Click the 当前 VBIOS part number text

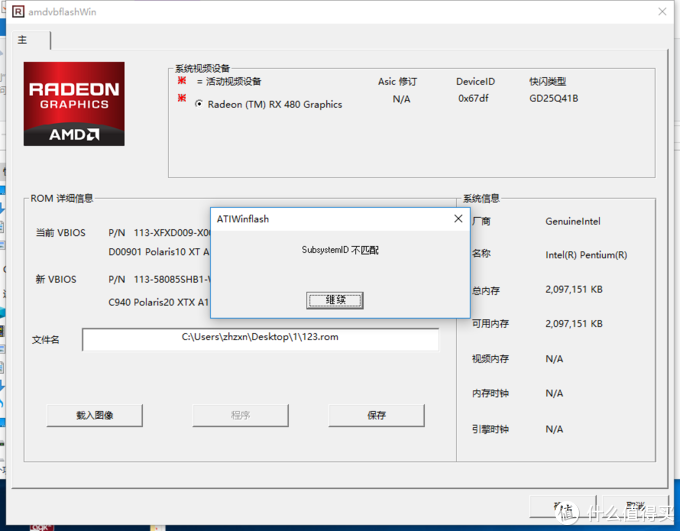pos(158,233)
